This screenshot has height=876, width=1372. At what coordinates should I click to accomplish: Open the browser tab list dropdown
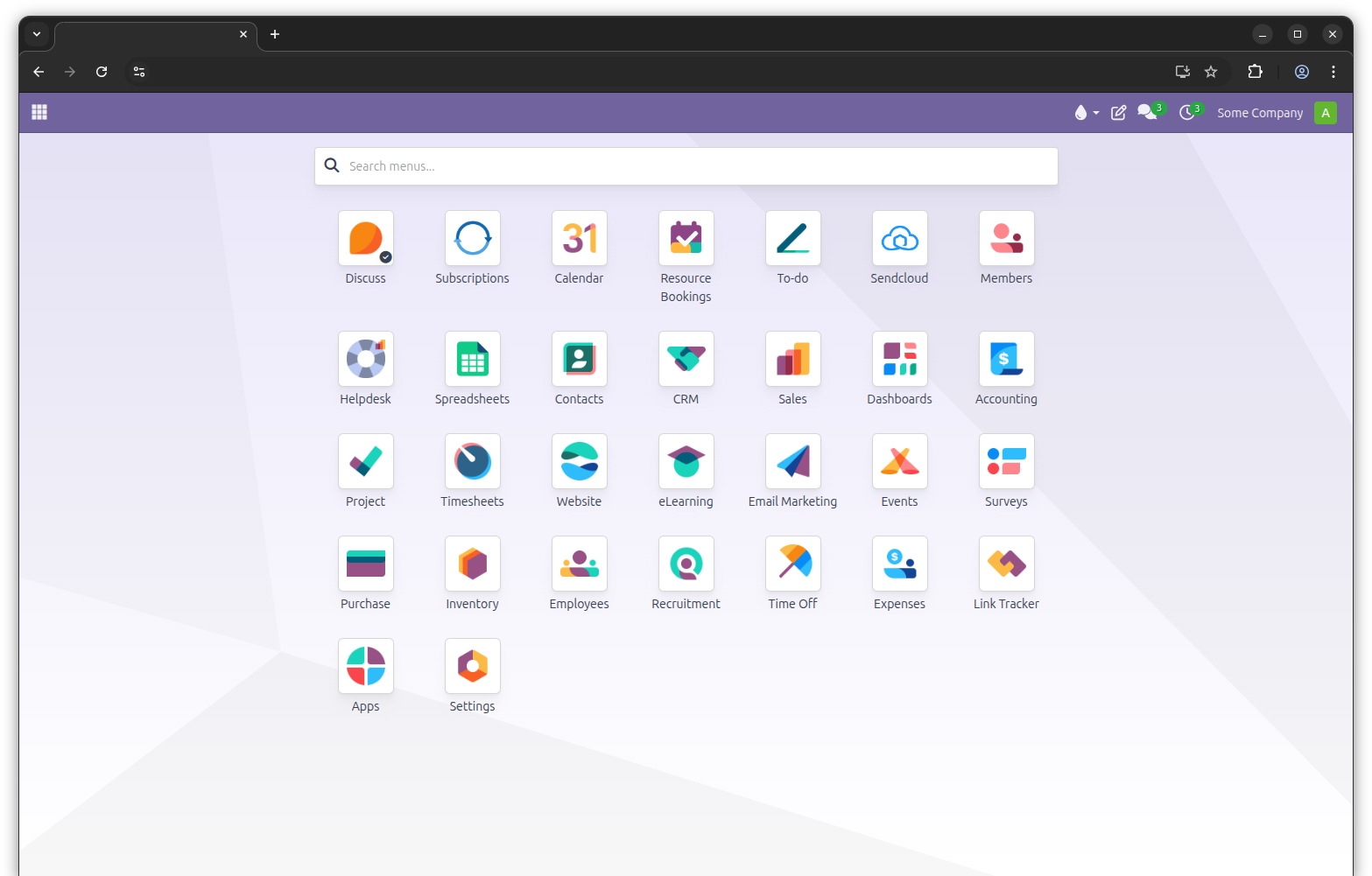37,34
